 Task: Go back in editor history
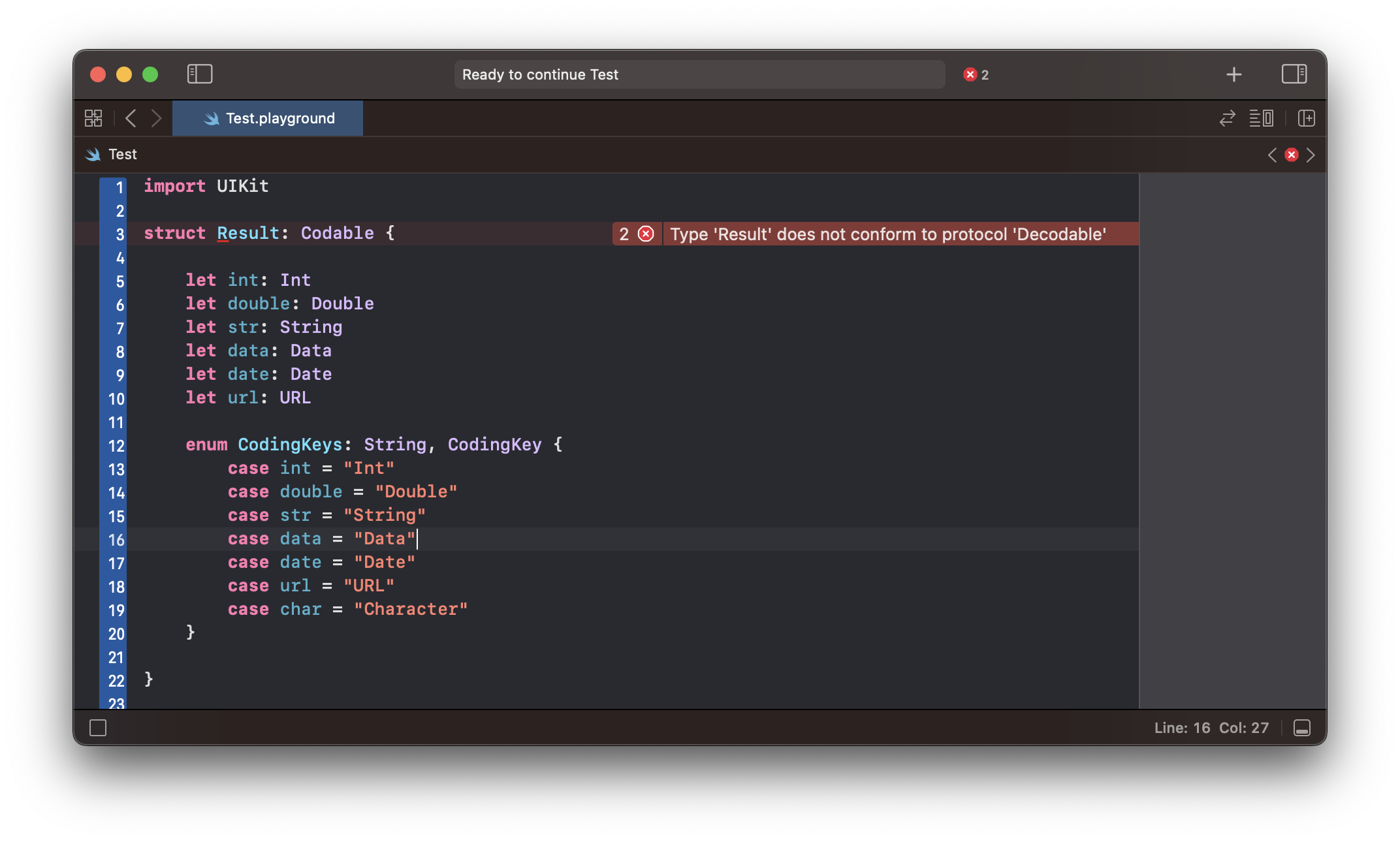click(x=131, y=118)
